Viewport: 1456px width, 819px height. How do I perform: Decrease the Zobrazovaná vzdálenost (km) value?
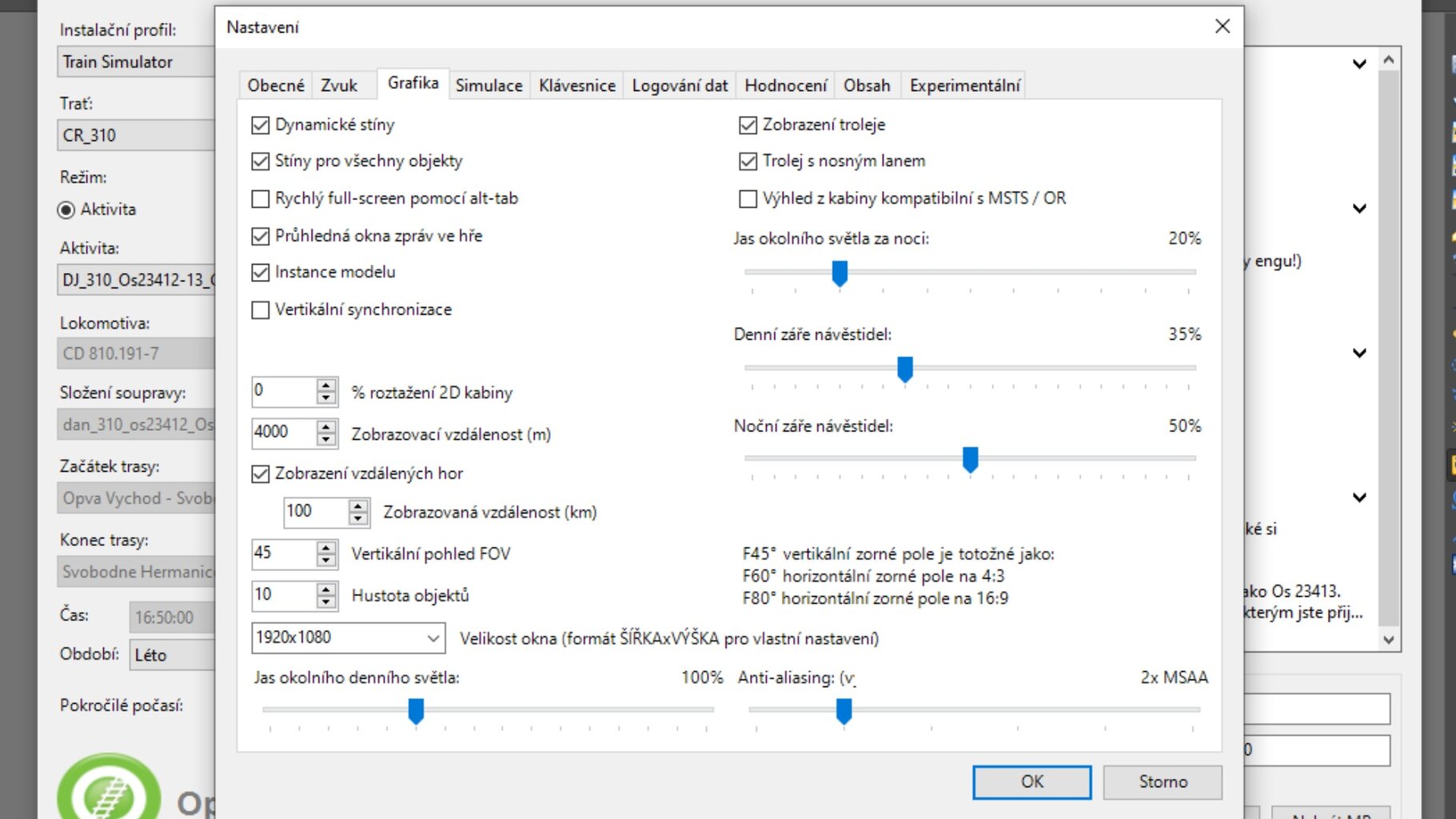(x=358, y=518)
